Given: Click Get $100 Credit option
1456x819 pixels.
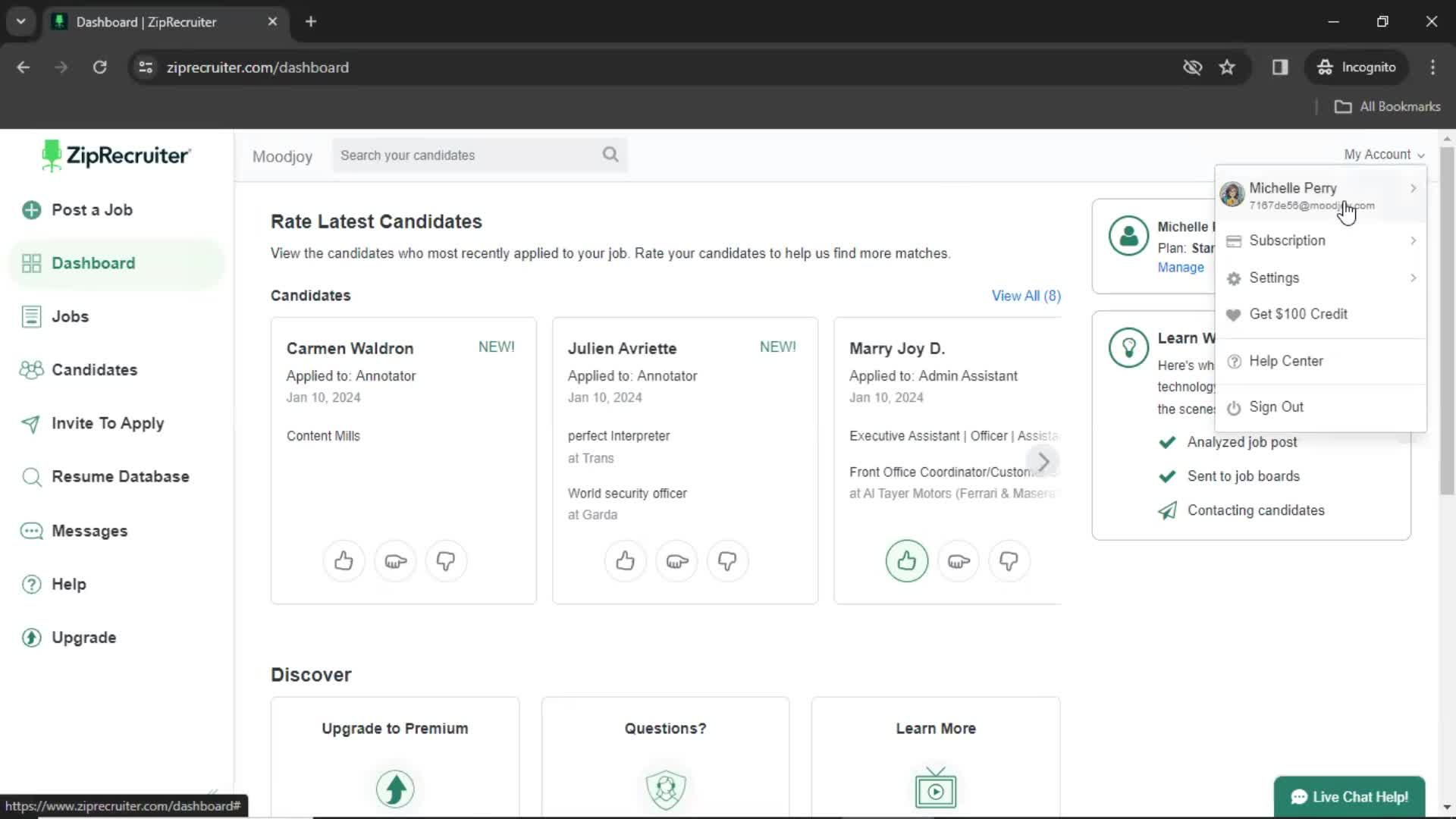Looking at the screenshot, I should pos(1299,314).
